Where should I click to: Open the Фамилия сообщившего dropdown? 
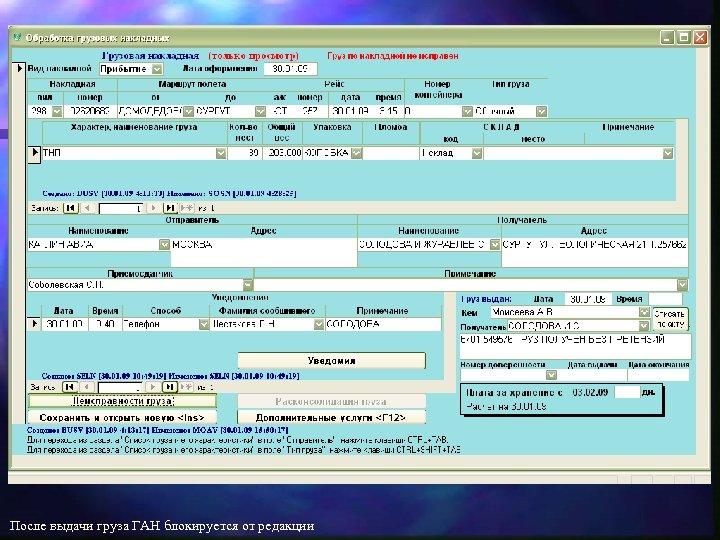[319, 324]
